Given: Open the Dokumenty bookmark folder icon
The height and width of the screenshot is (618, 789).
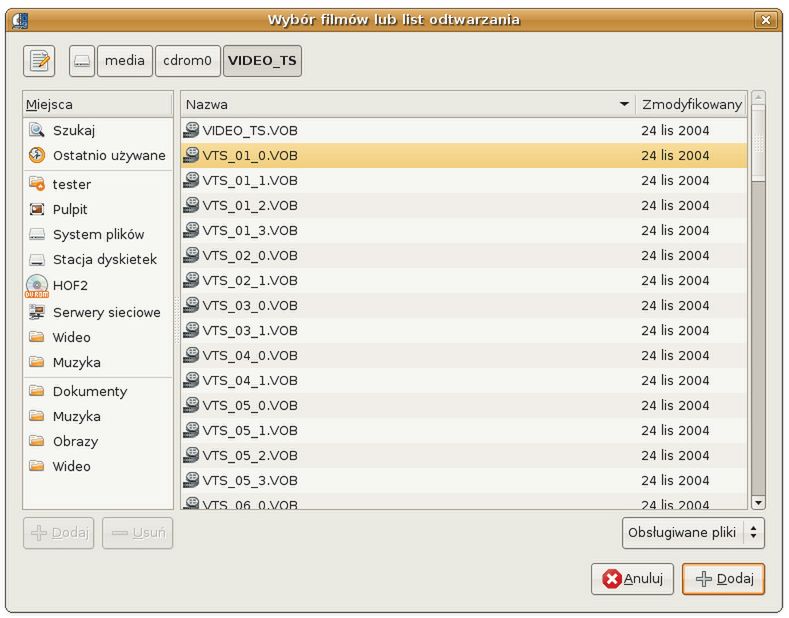Looking at the screenshot, I should point(37,391).
